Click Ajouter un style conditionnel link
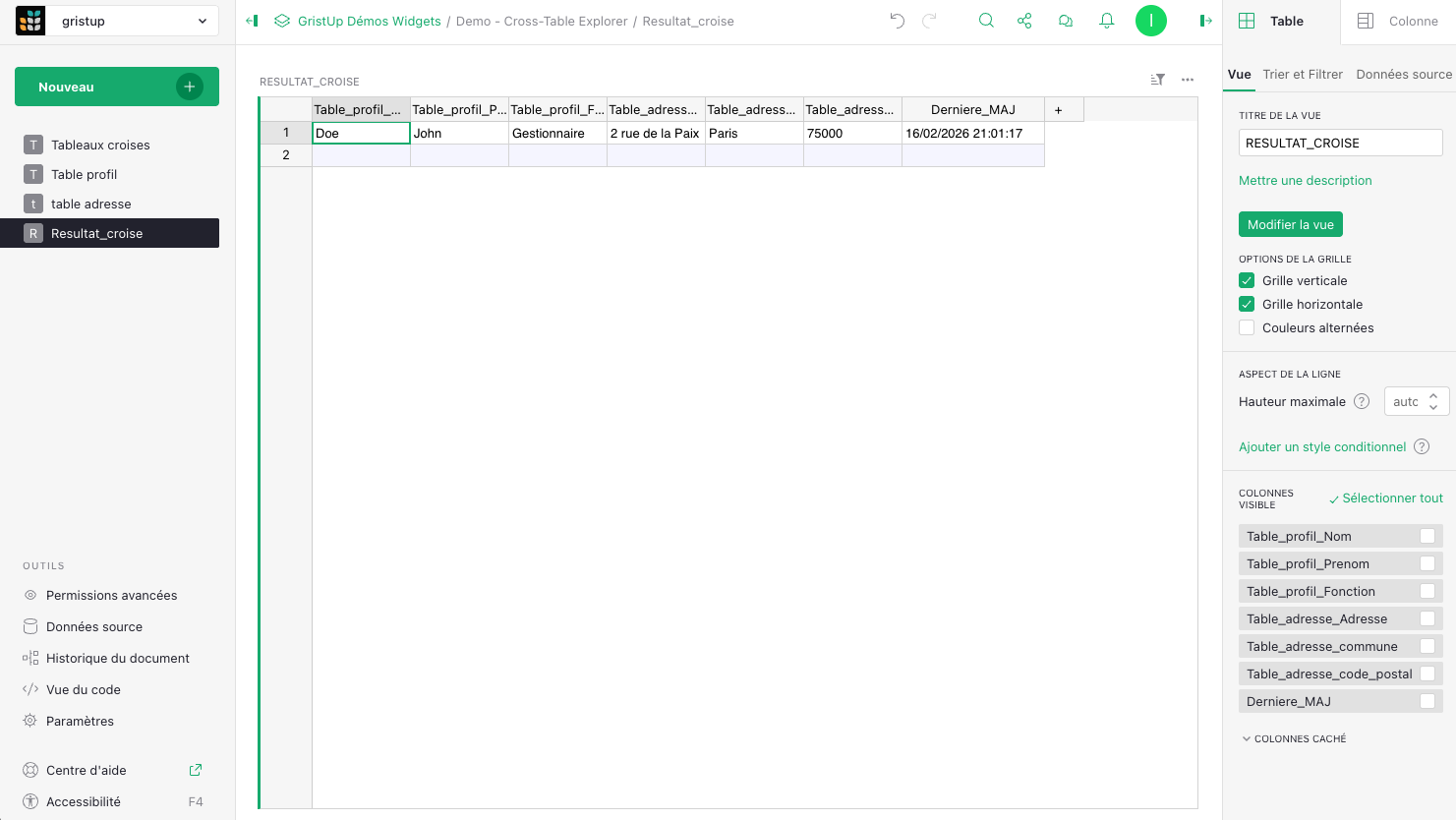1456x820 pixels. point(1321,446)
